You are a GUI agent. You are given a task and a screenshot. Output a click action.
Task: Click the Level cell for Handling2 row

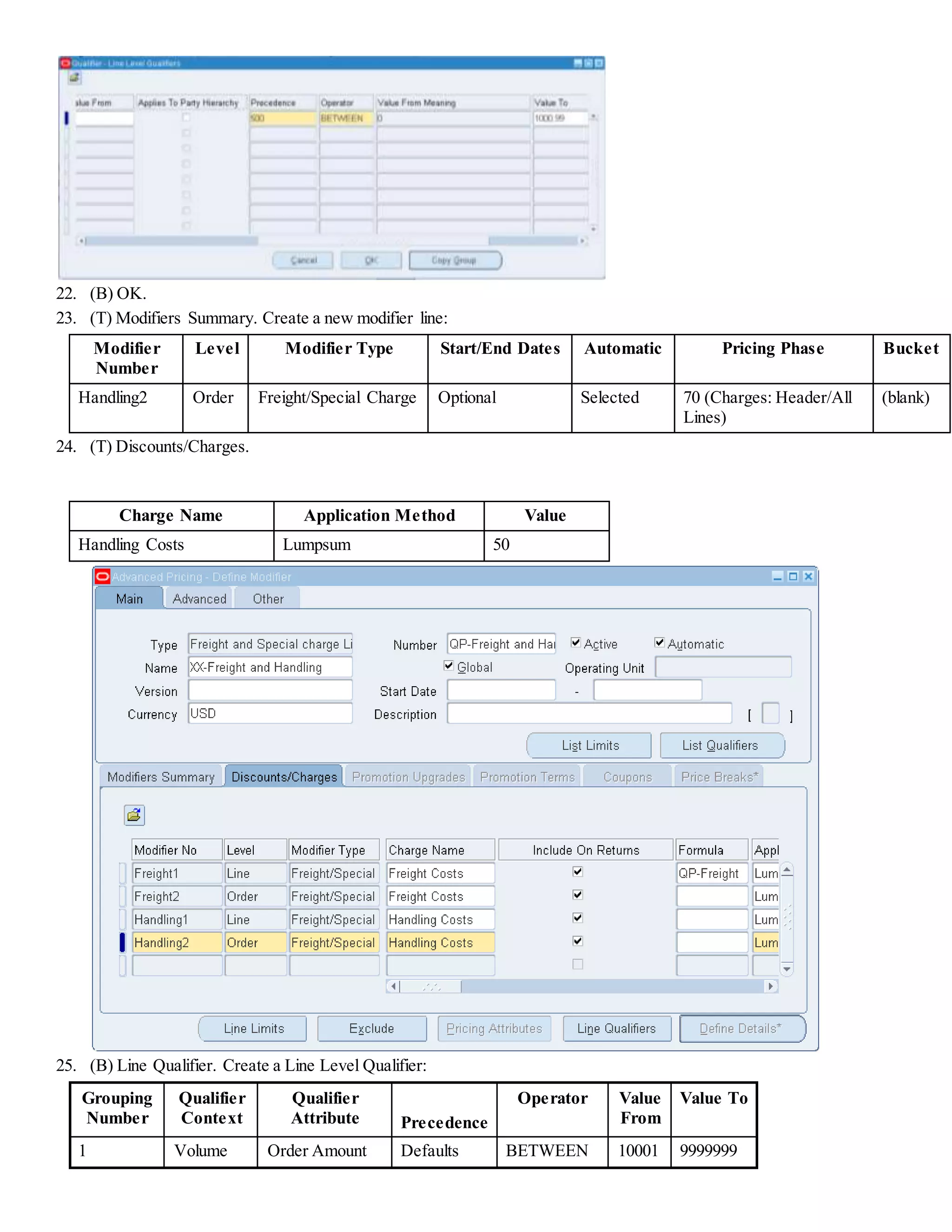(x=256, y=943)
